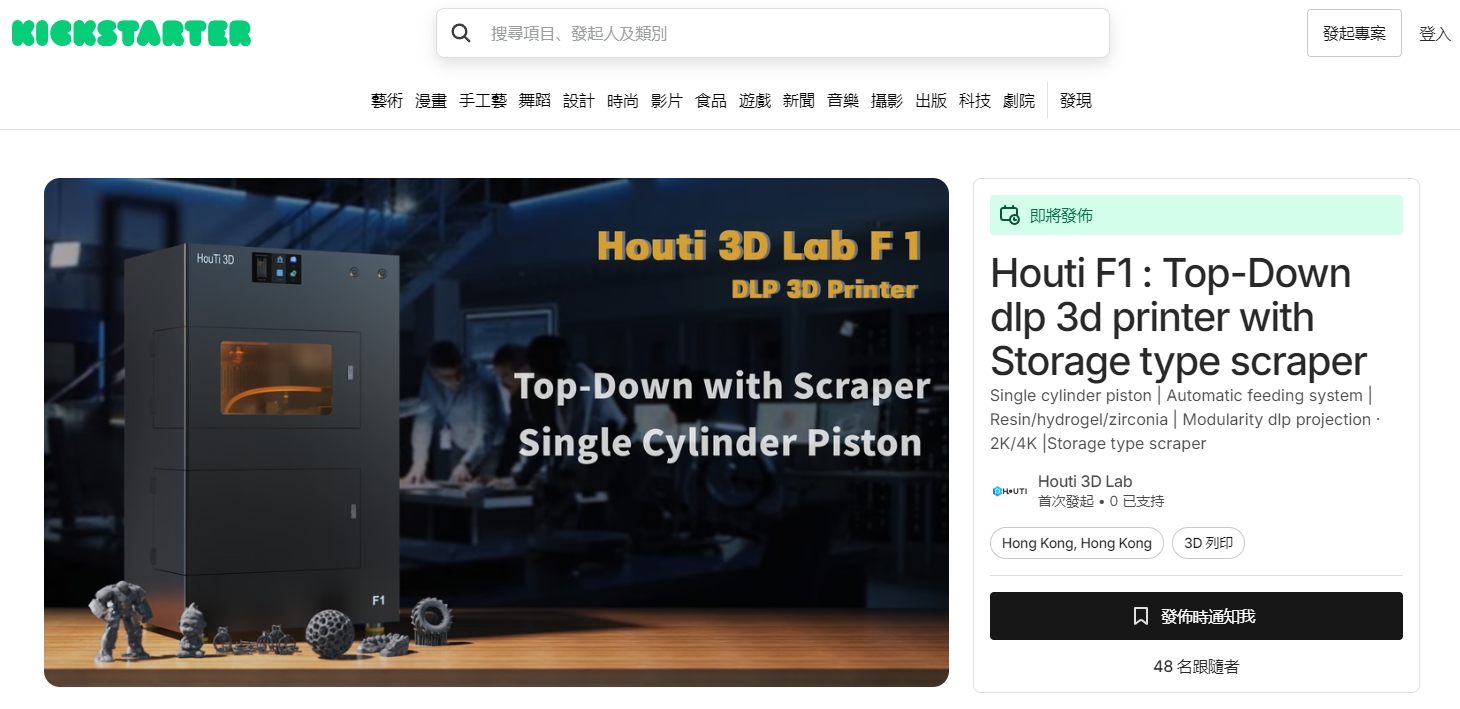
Task: Open the 遊戲 category
Action: click(x=754, y=100)
